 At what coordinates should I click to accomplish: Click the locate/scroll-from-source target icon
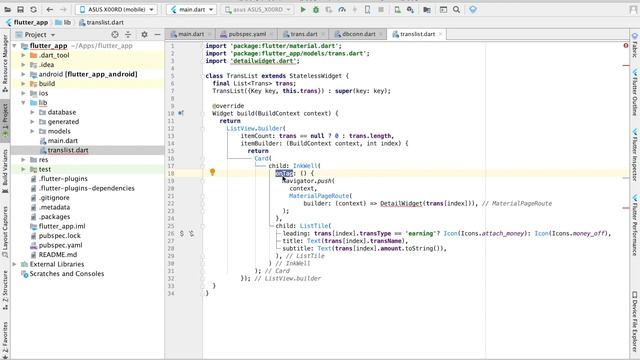pos(115,35)
